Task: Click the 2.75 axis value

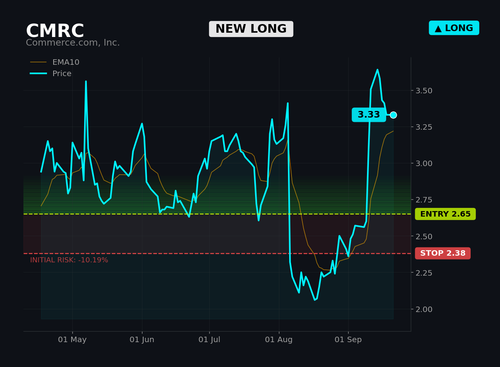Action: tap(424, 200)
